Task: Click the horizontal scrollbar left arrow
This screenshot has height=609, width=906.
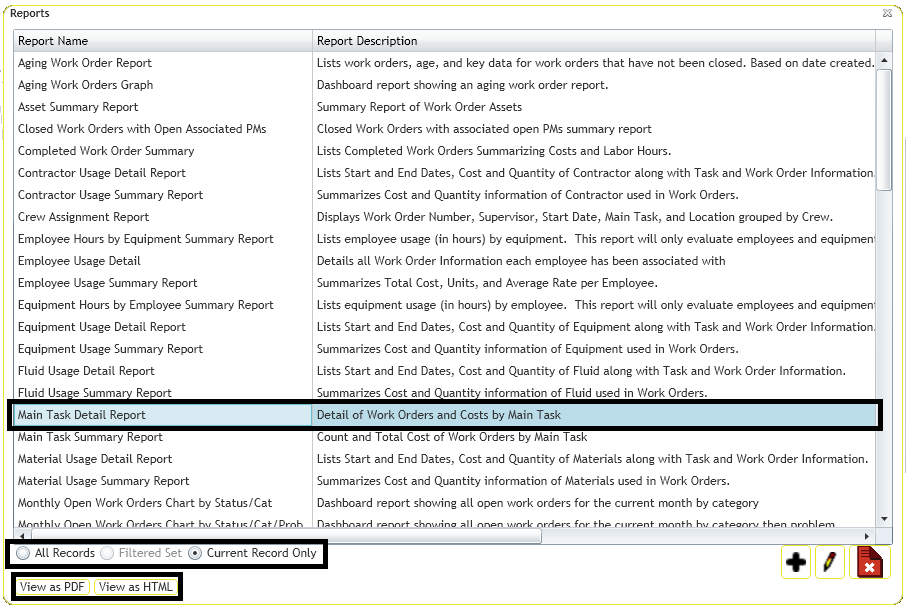Action: click(21, 536)
